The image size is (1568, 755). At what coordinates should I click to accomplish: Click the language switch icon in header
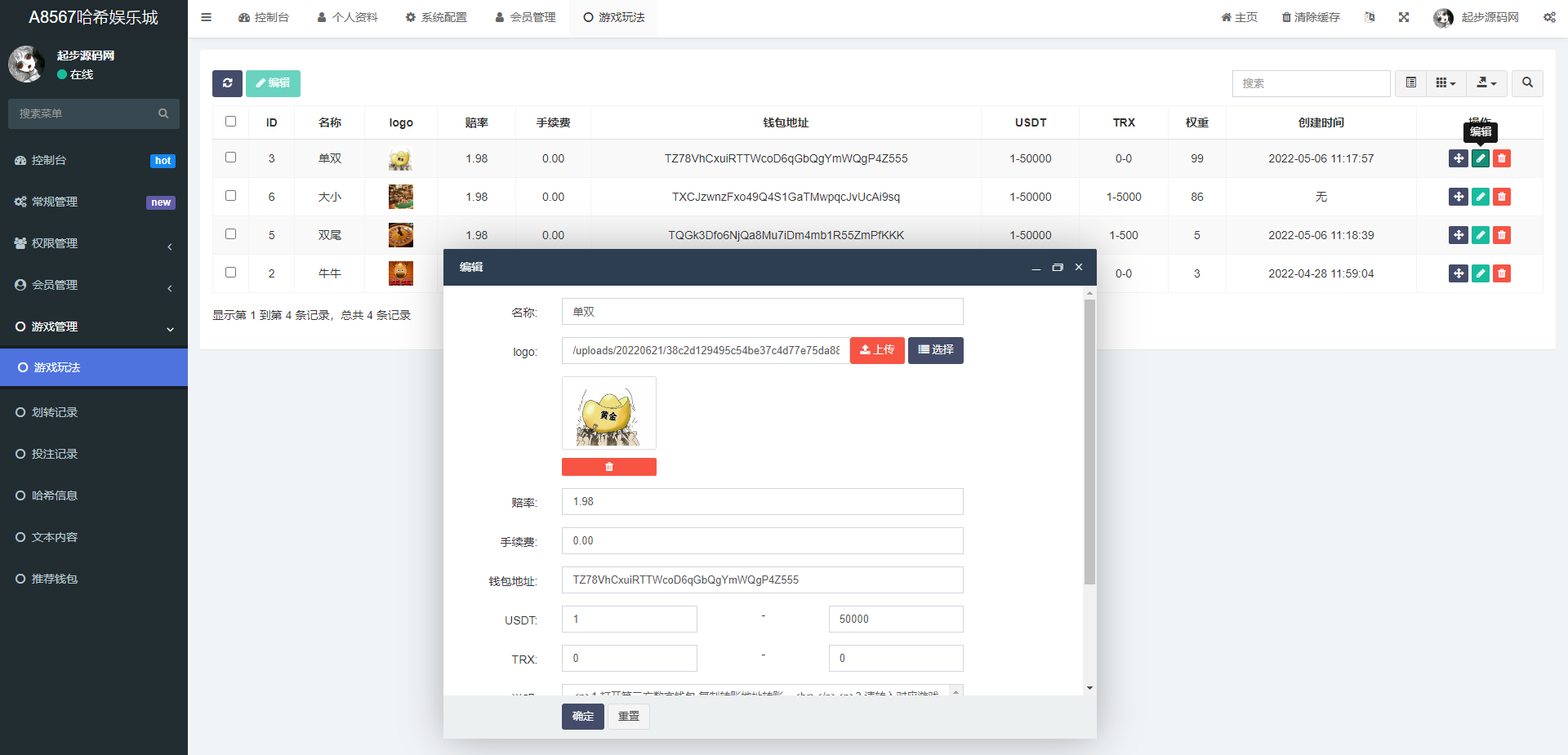(1370, 17)
